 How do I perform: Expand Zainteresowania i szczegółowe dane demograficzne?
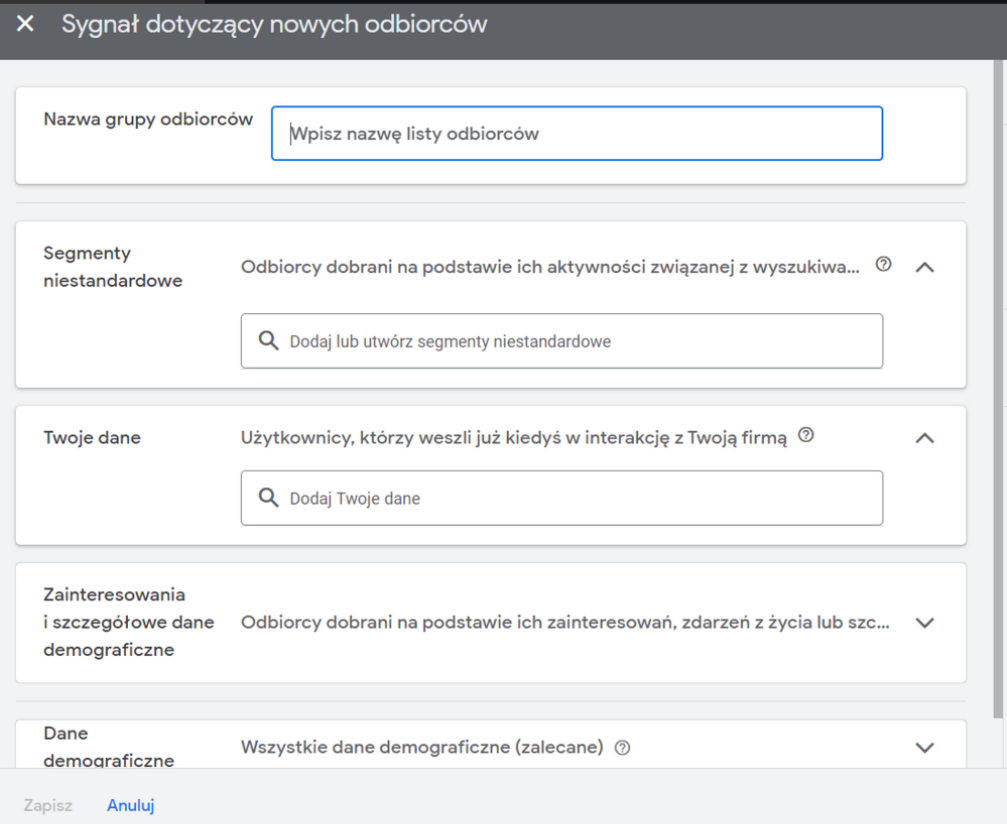[925, 622]
